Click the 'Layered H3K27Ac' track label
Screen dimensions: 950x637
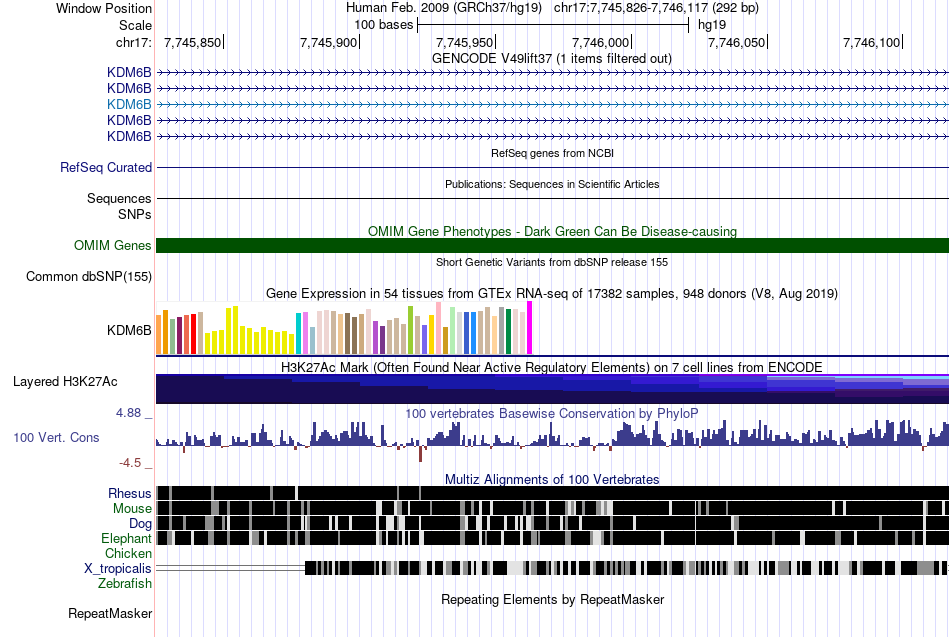tap(65, 382)
